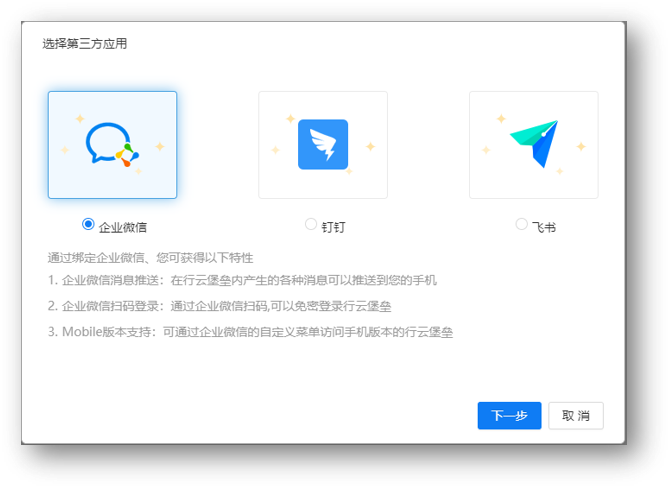Choose the blue 钉钉 wing logo
Screen dimensions: 669x487
click(323, 144)
